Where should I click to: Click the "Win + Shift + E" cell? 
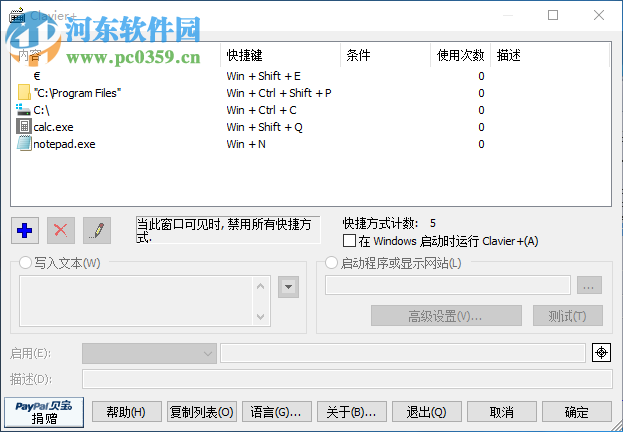pyautogui.click(x=263, y=76)
